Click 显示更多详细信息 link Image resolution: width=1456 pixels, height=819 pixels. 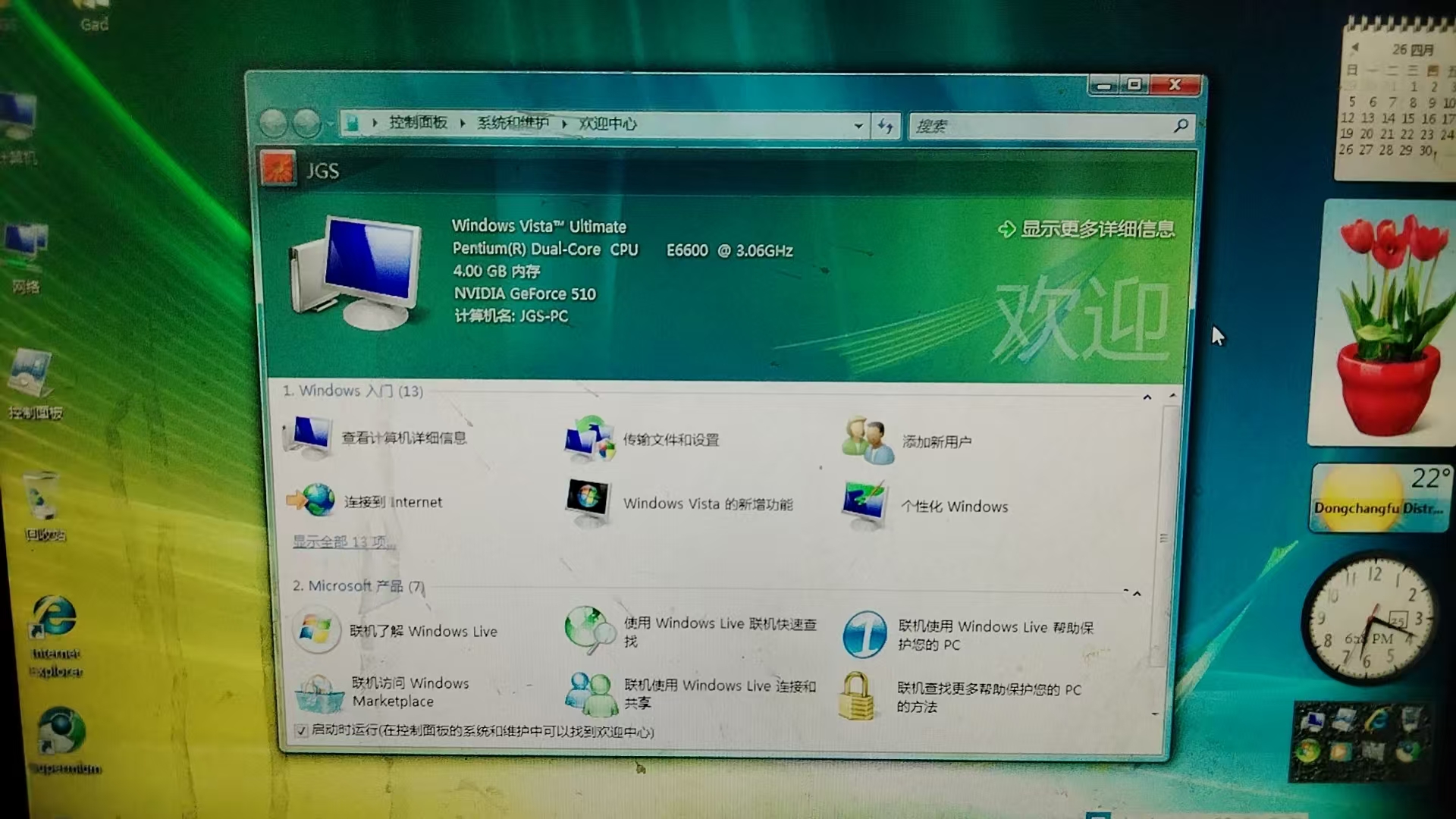pyautogui.click(x=1087, y=228)
